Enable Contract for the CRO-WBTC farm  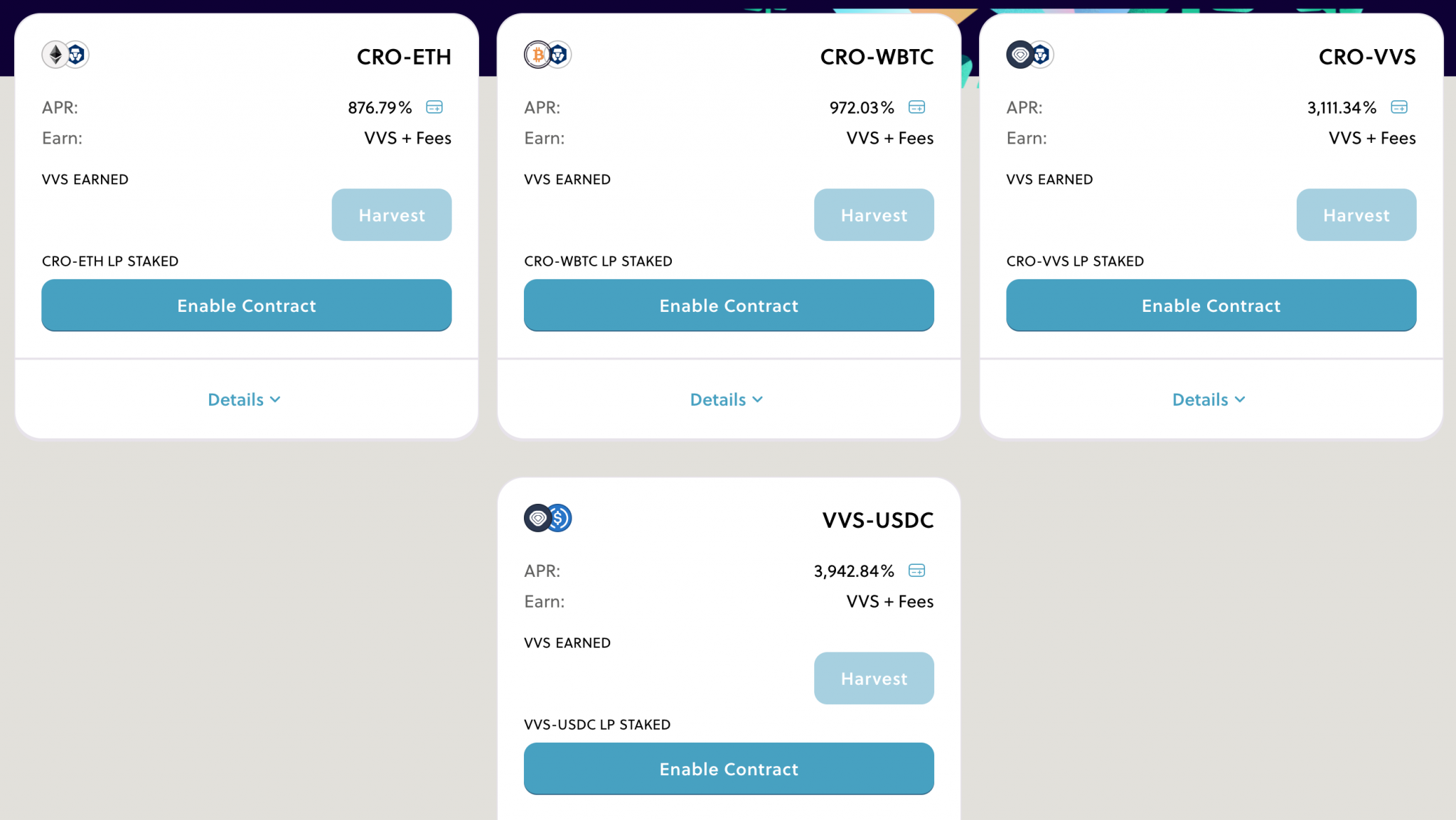[x=729, y=306]
